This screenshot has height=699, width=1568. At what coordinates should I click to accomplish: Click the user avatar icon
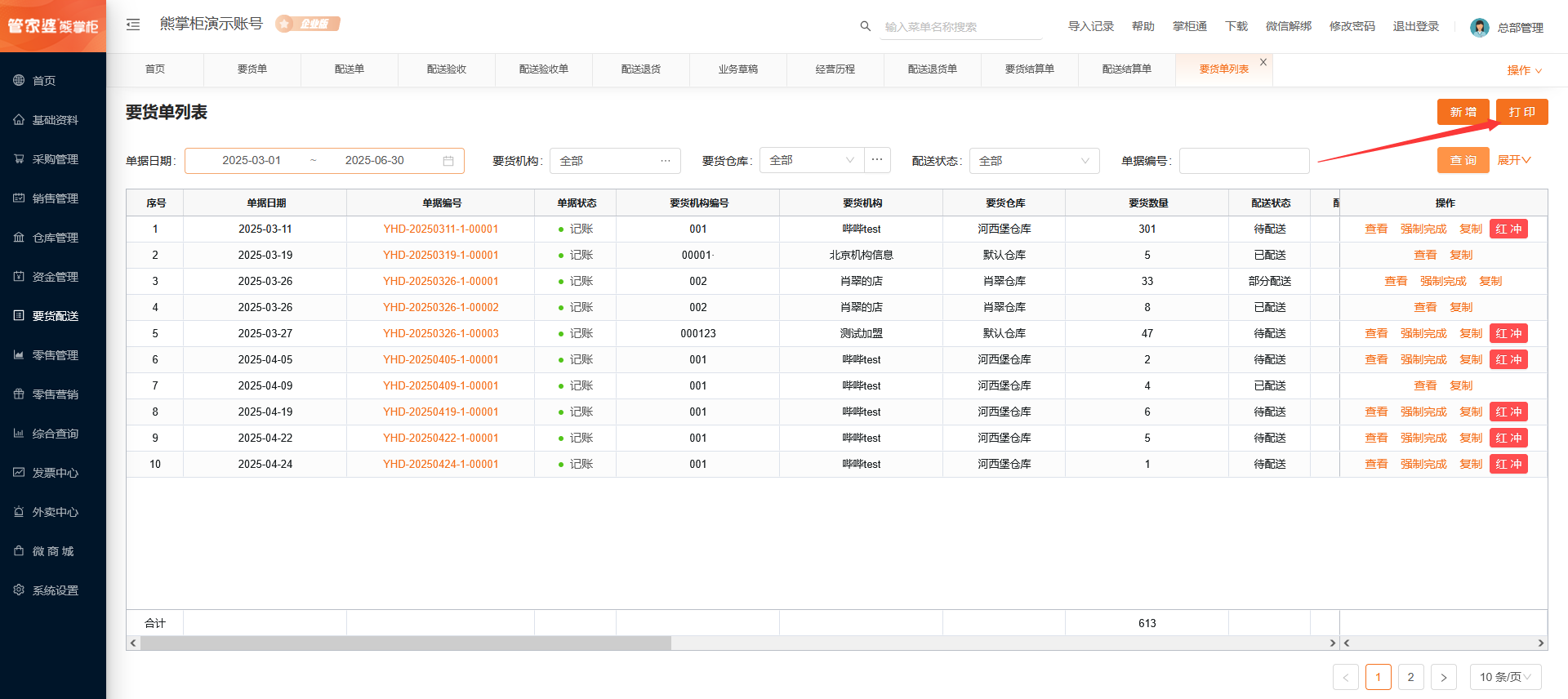tap(1479, 28)
